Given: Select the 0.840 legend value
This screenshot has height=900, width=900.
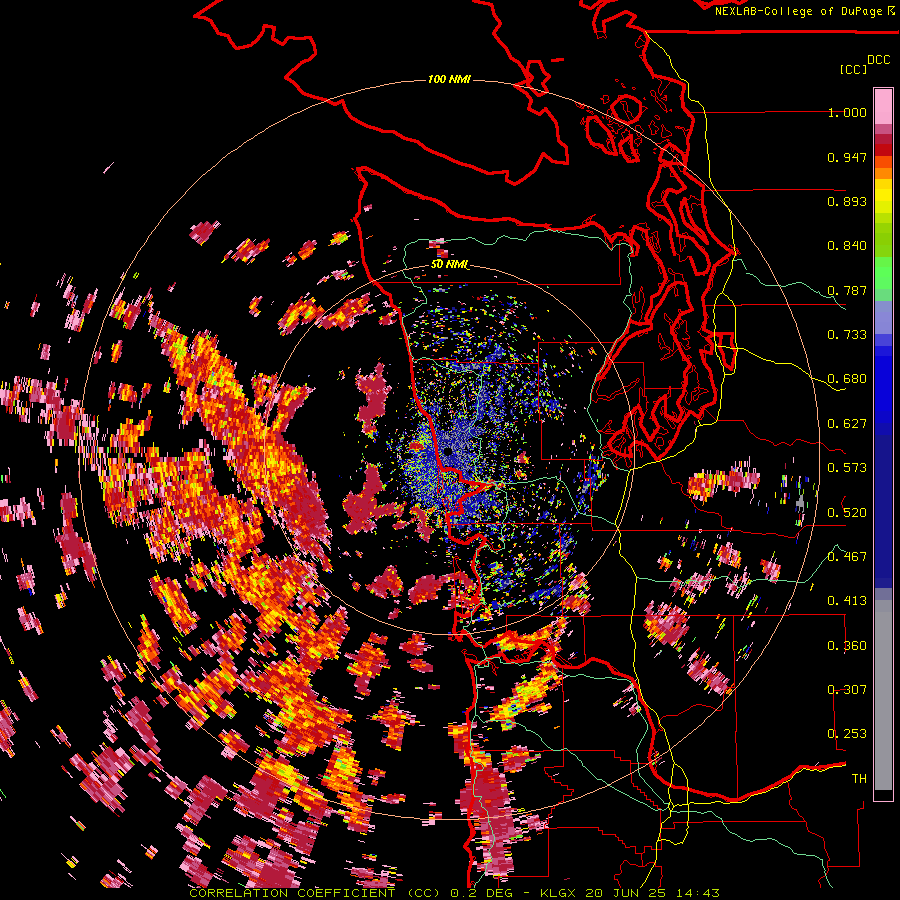Looking at the screenshot, I should pos(847,246).
